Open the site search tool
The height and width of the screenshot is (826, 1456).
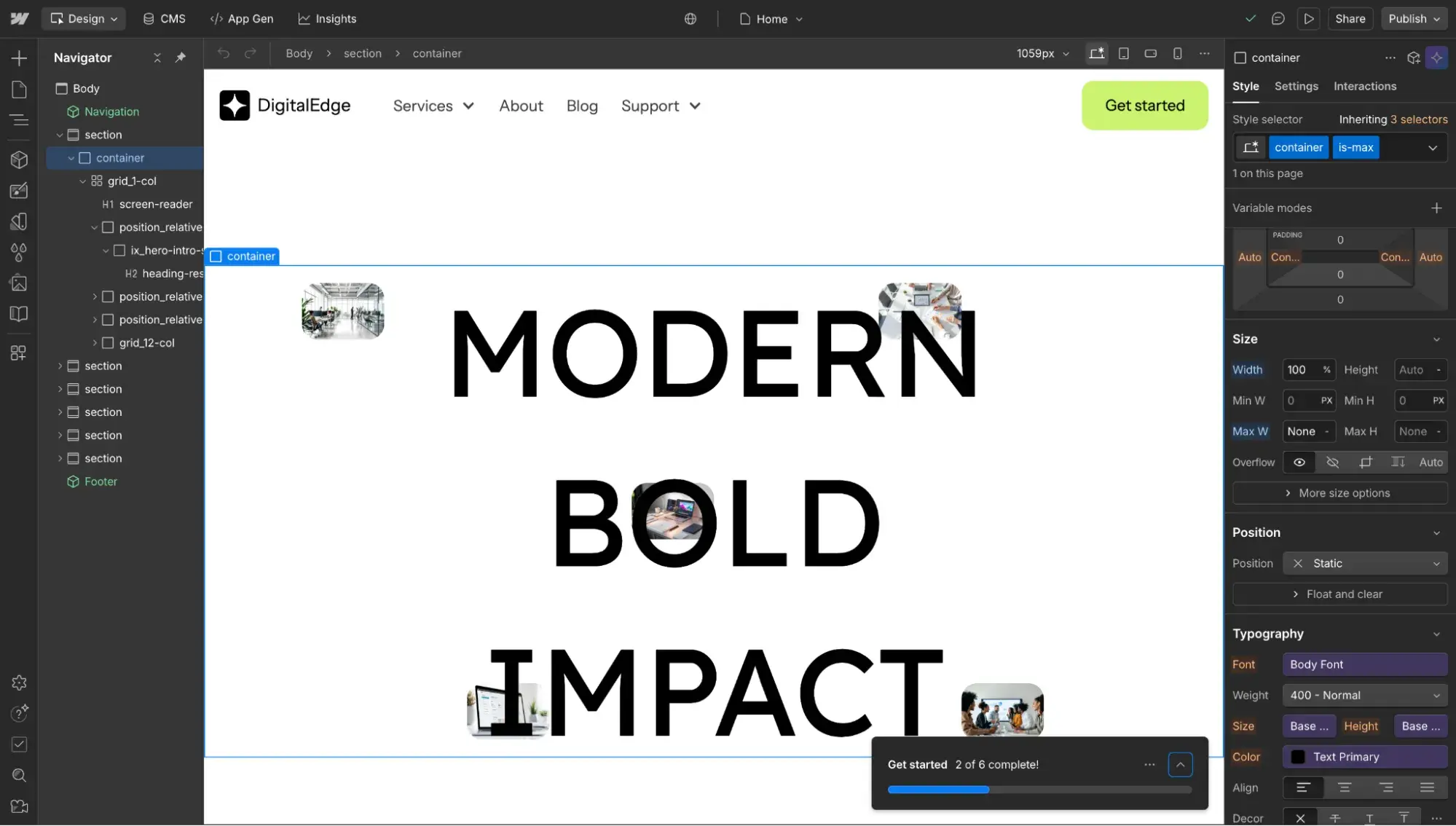19,776
